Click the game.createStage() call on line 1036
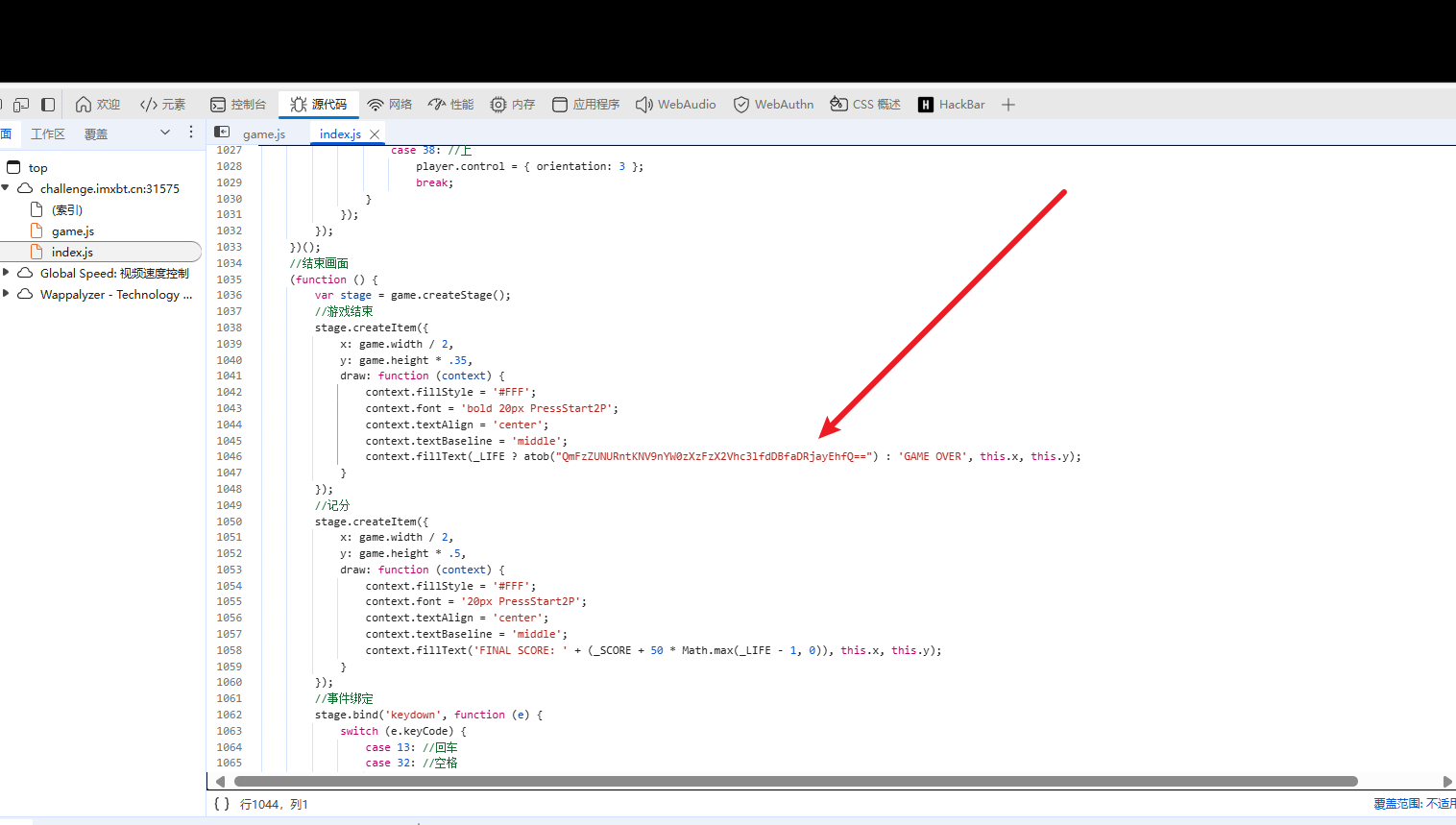The image size is (1456, 825). pyautogui.click(x=450, y=296)
